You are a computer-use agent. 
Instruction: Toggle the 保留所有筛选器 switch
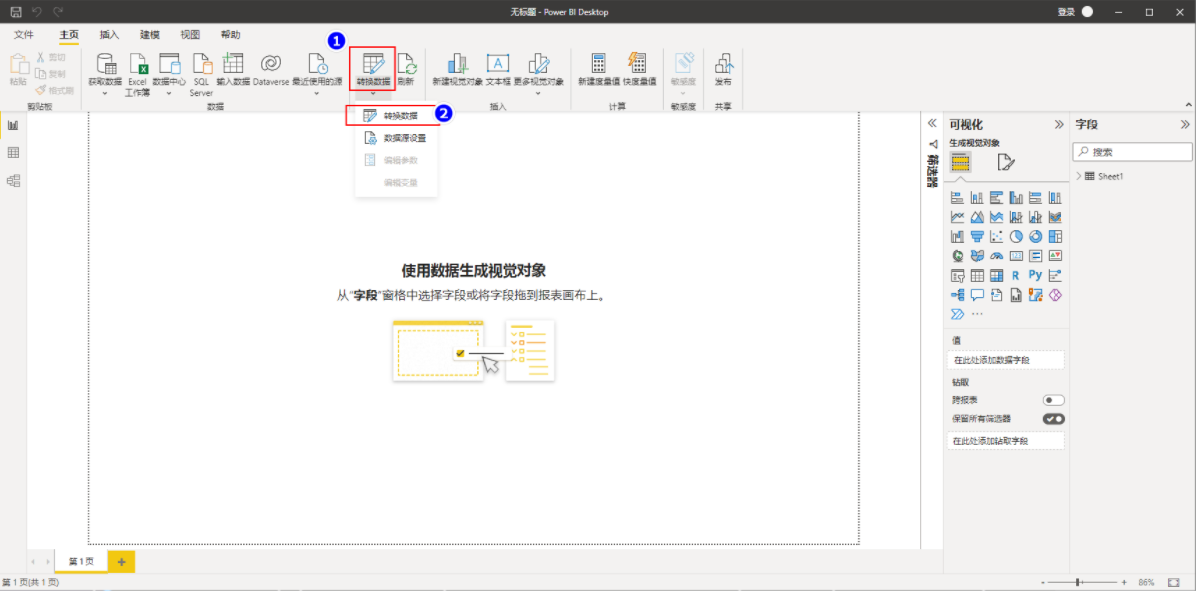click(1053, 419)
